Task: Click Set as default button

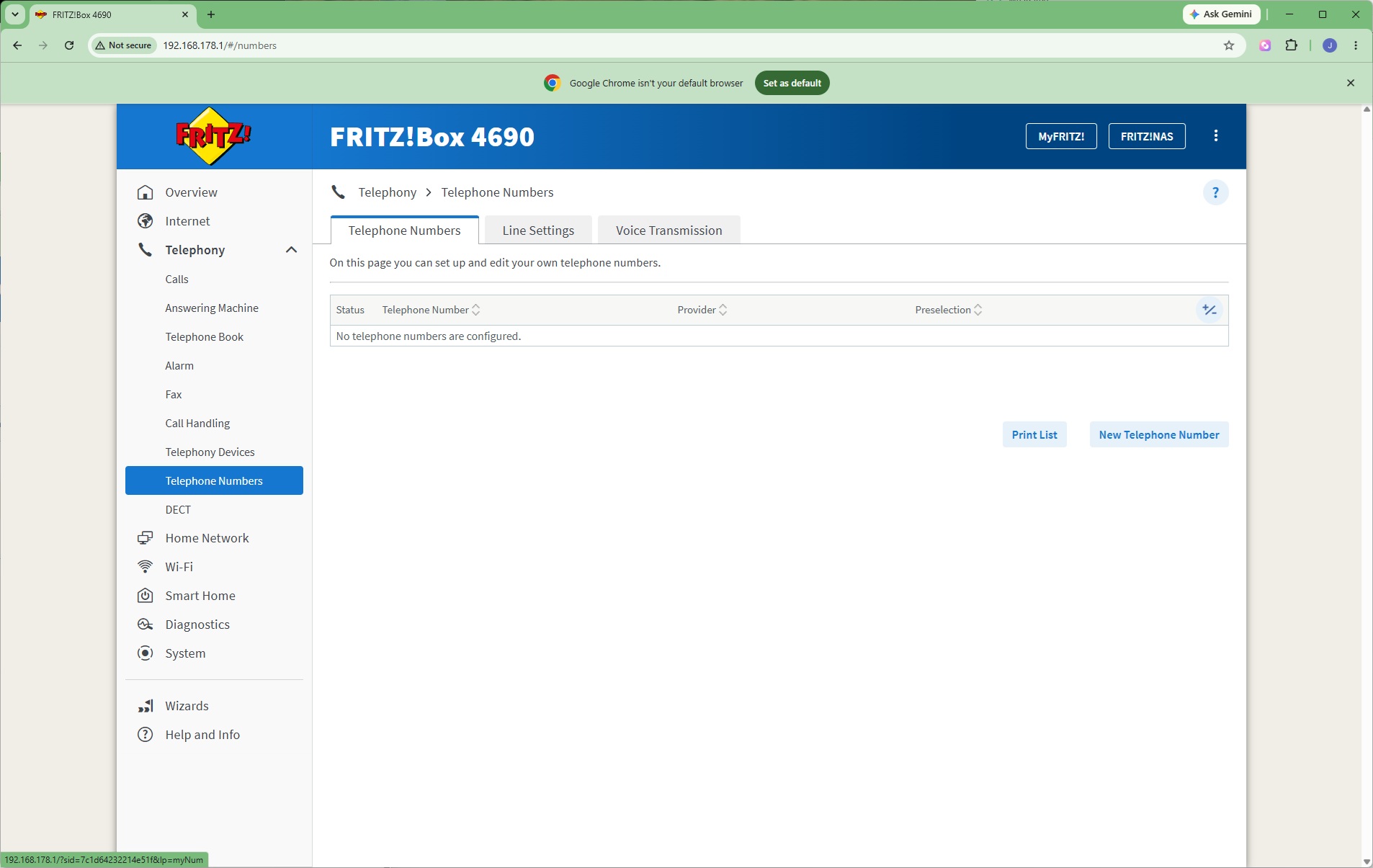Action: [792, 83]
